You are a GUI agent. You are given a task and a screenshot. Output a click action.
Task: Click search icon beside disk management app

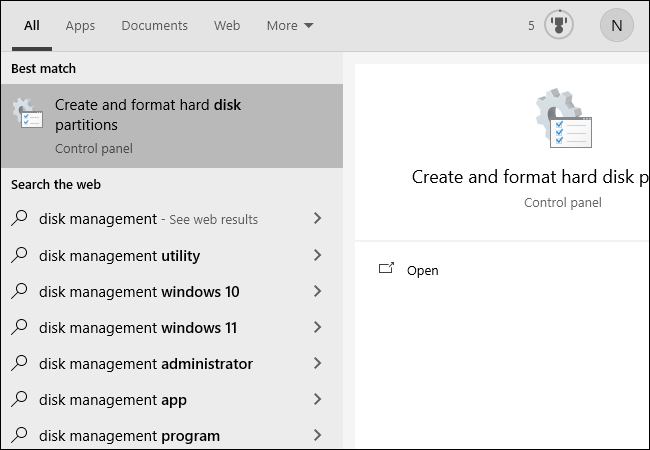[x=19, y=399]
